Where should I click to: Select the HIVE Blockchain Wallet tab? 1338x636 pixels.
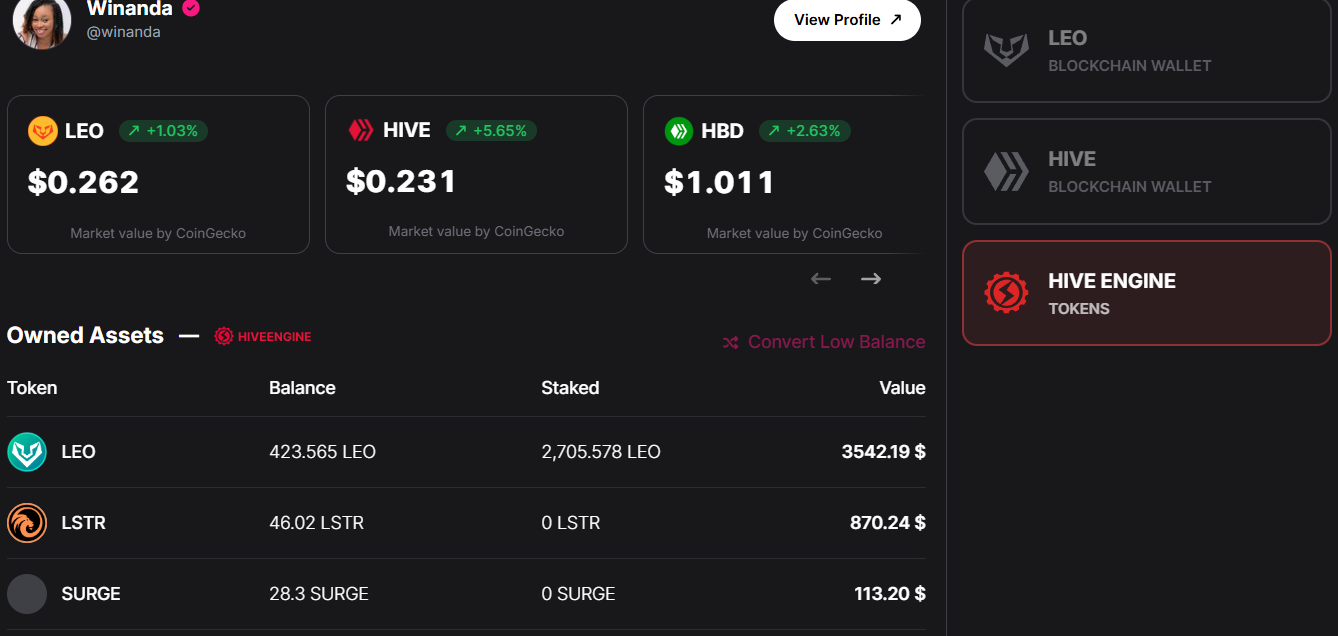click(x=1147, y=172)
